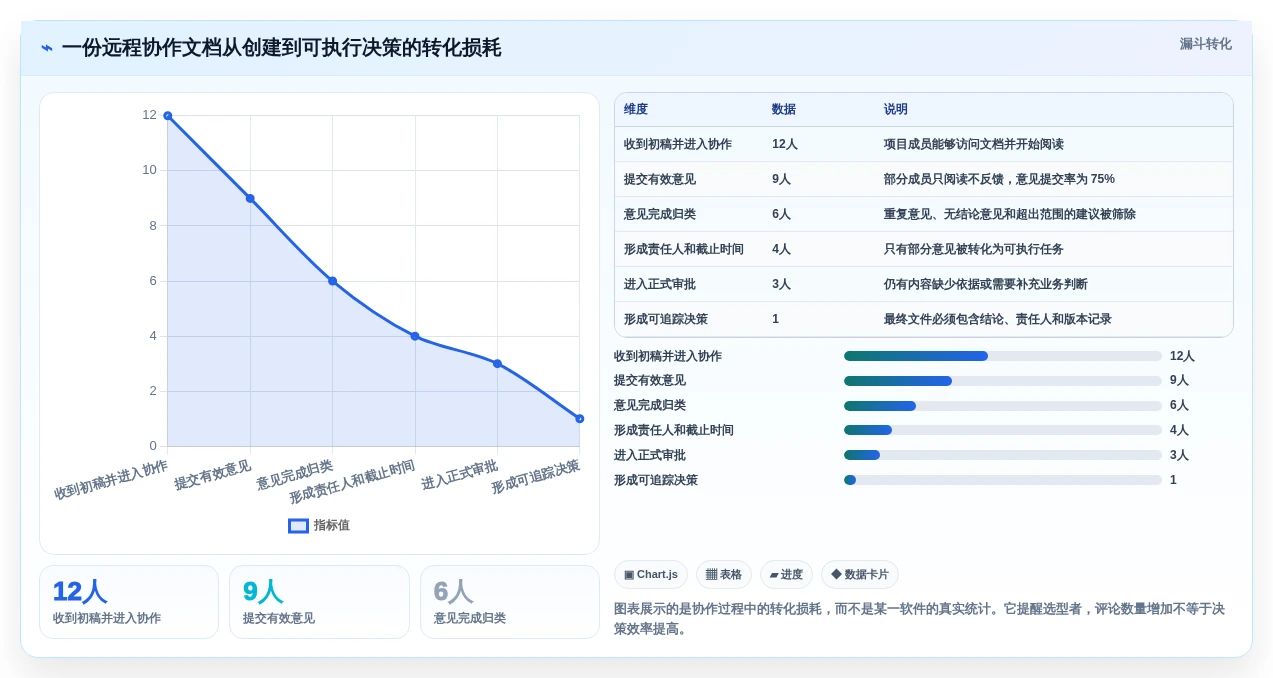The image size is (1273, 678).
Task: Click the progress bar for 收到初稿并进入协作
Action: point(1003,356)
